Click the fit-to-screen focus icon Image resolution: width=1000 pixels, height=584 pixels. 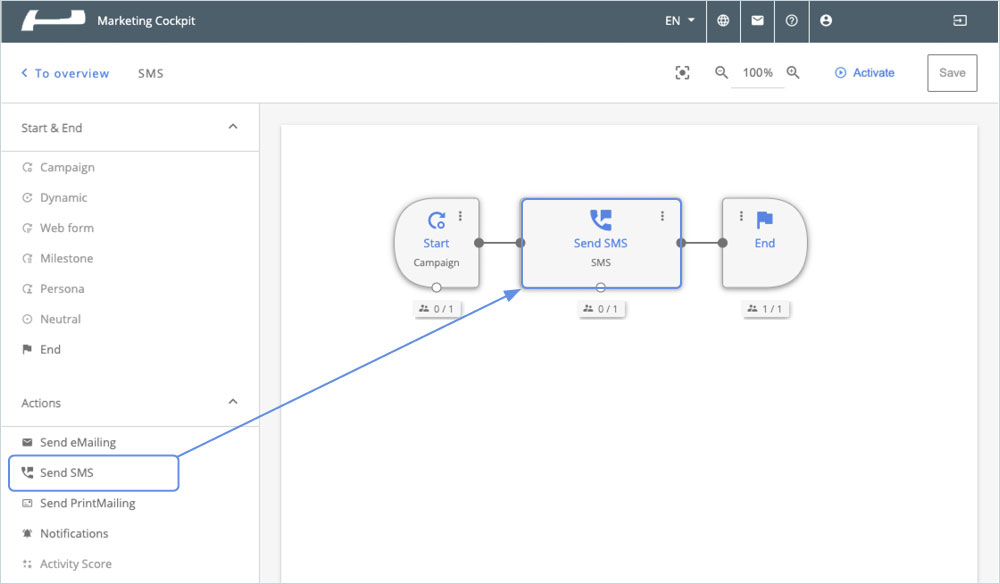point(682,73)
